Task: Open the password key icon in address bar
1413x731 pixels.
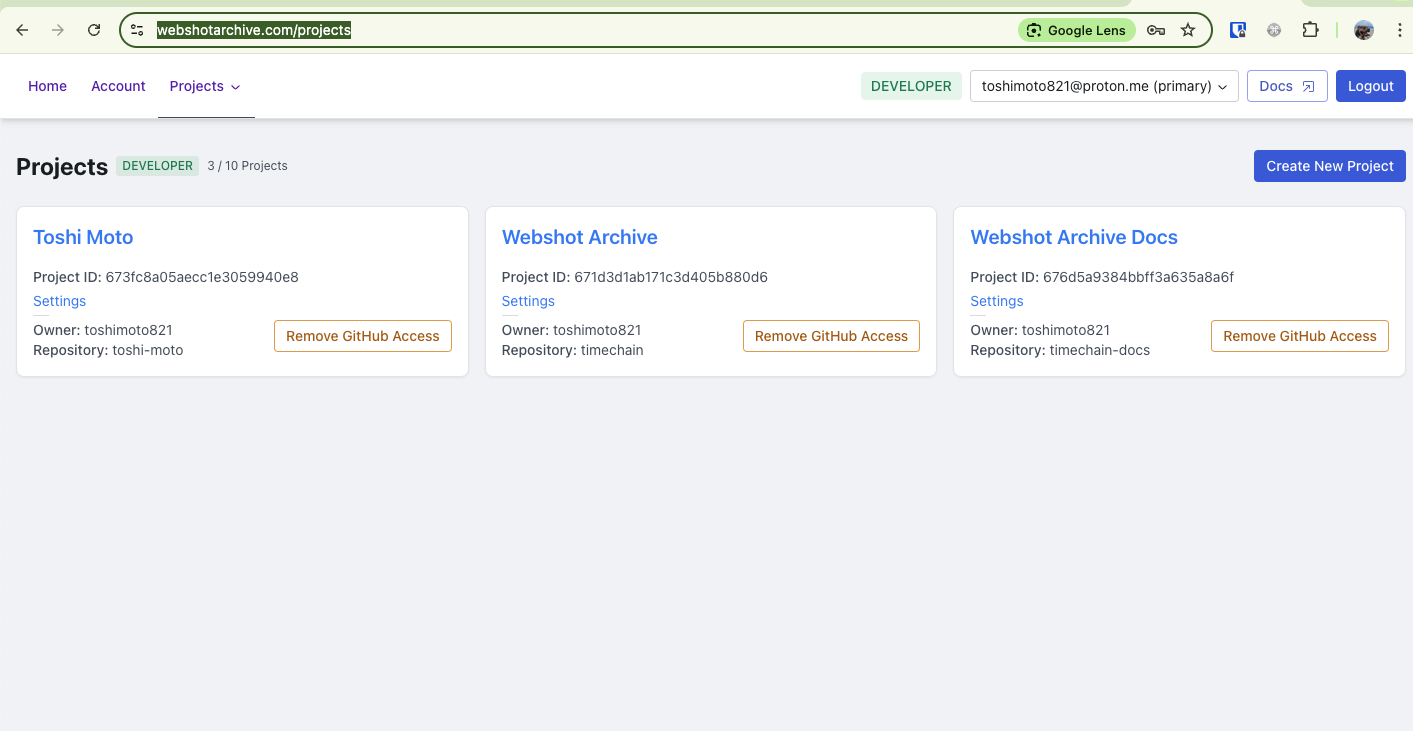Action: [x=1156, y=30]
